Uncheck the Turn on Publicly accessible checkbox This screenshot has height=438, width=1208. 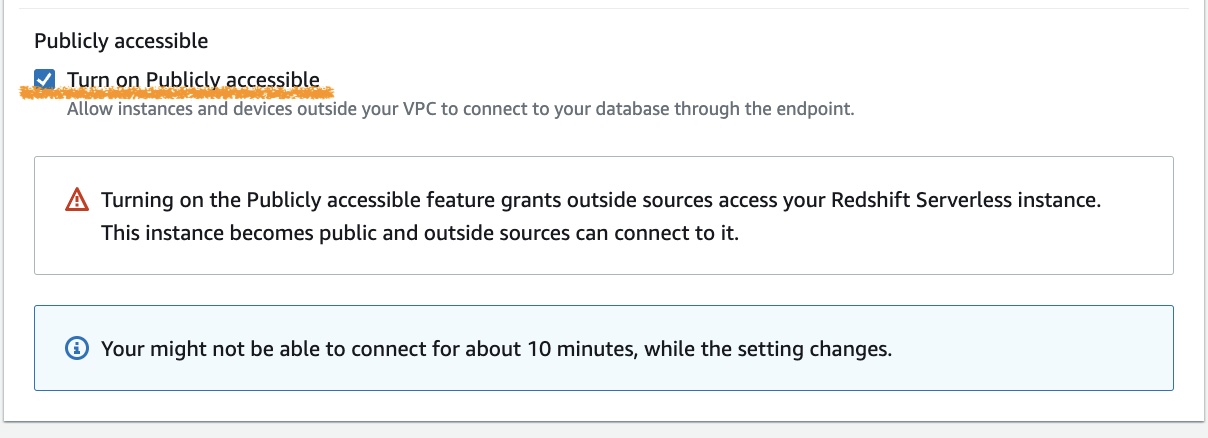(x=44, y=79)
